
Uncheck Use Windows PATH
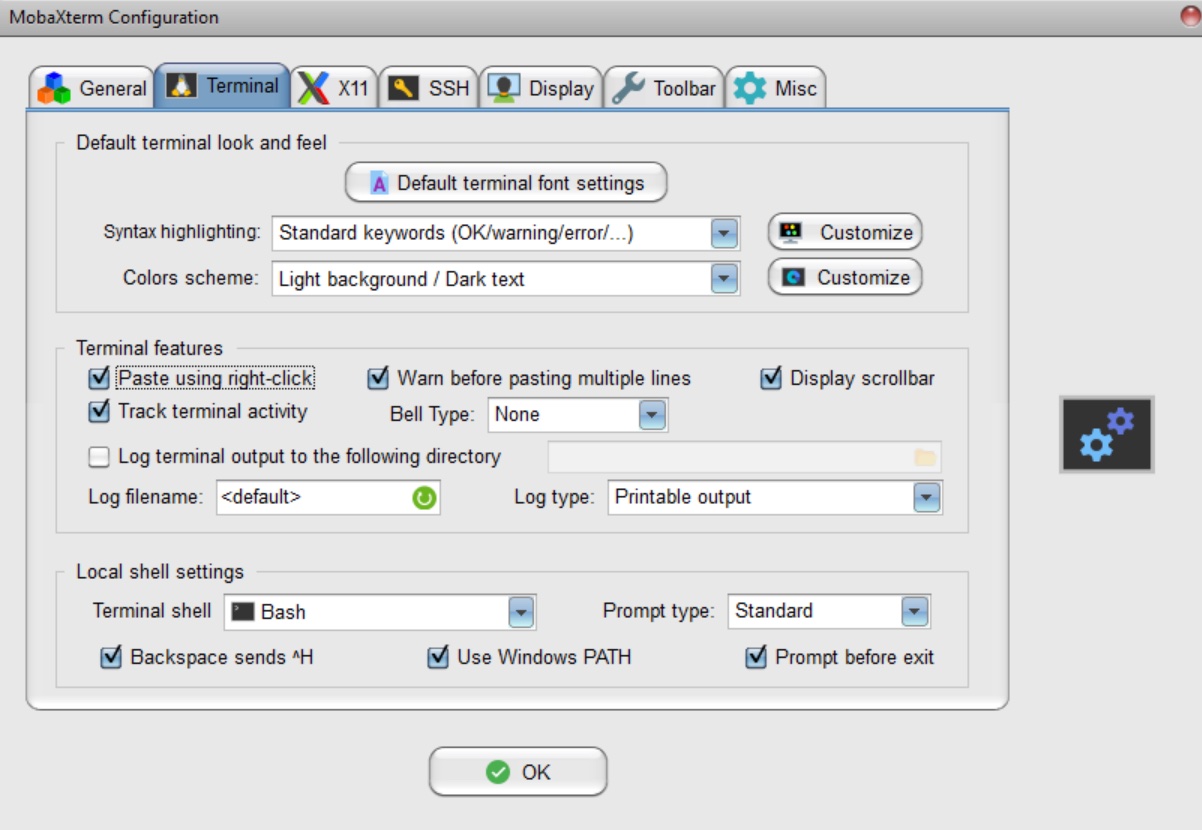tap(438, 657)
